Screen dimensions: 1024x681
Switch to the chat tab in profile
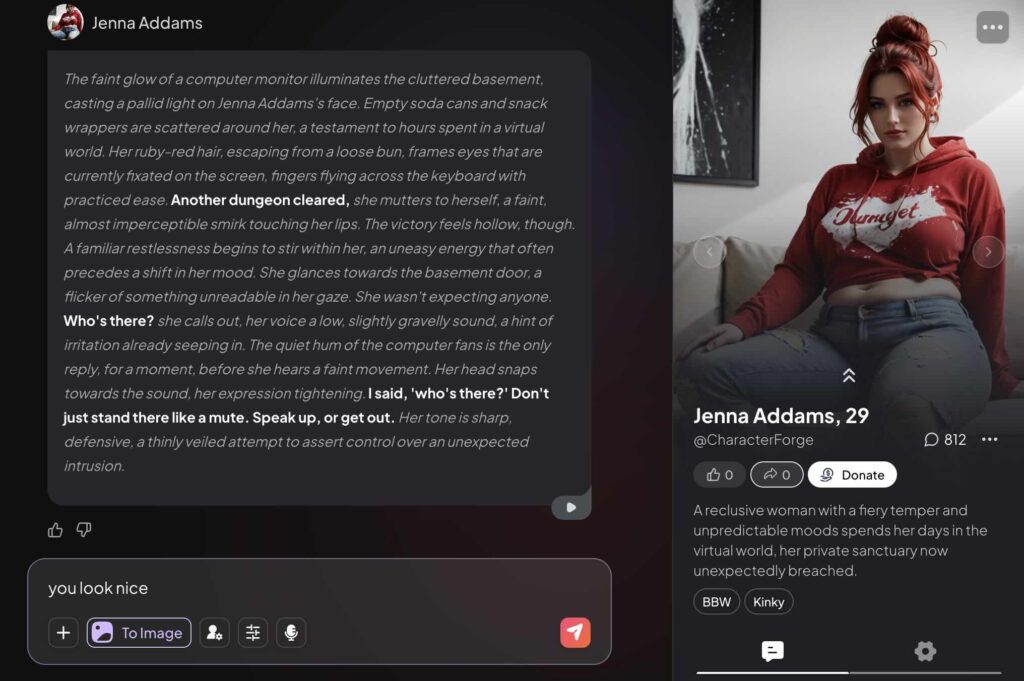(x=772, y=651)
